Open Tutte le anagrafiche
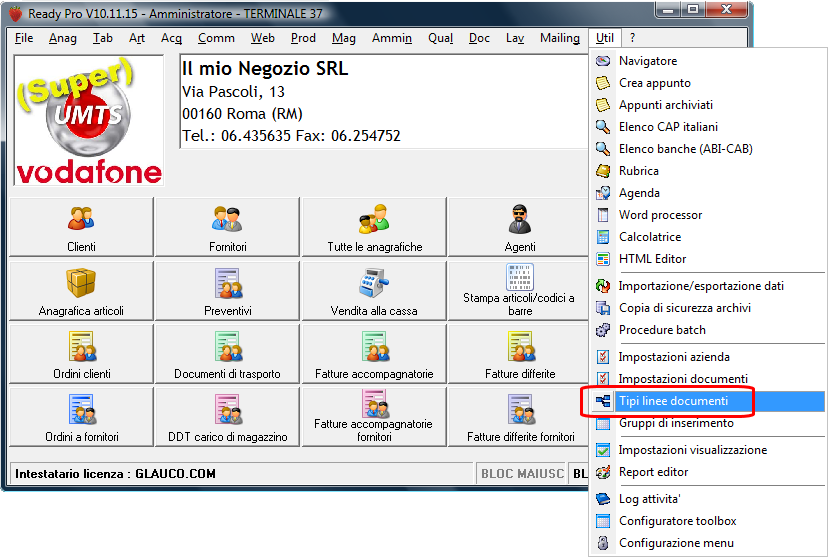This screenshot has width=828, height=557. [x=374, y=227]
